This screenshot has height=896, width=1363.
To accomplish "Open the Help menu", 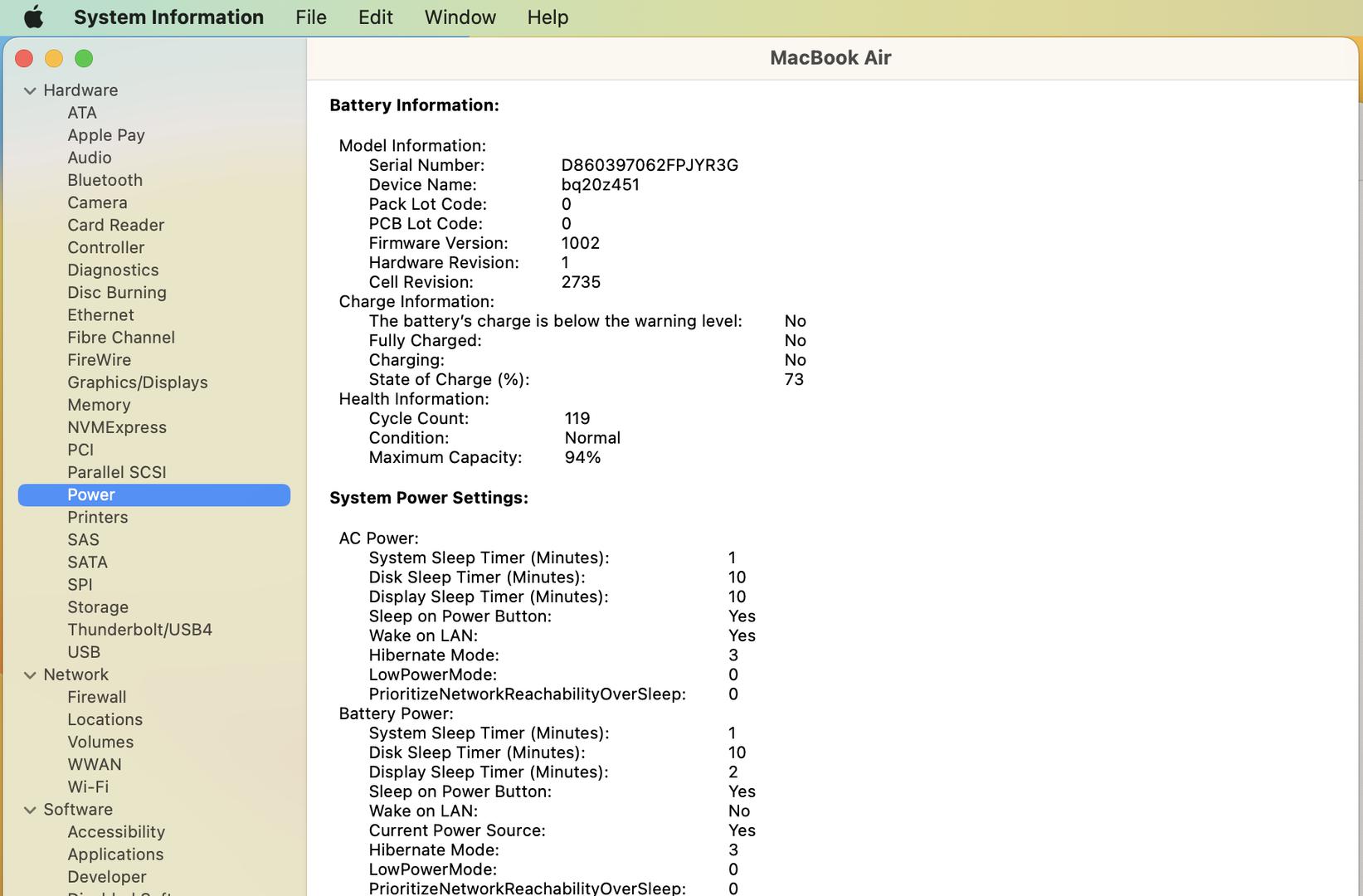I will (548, 17).
